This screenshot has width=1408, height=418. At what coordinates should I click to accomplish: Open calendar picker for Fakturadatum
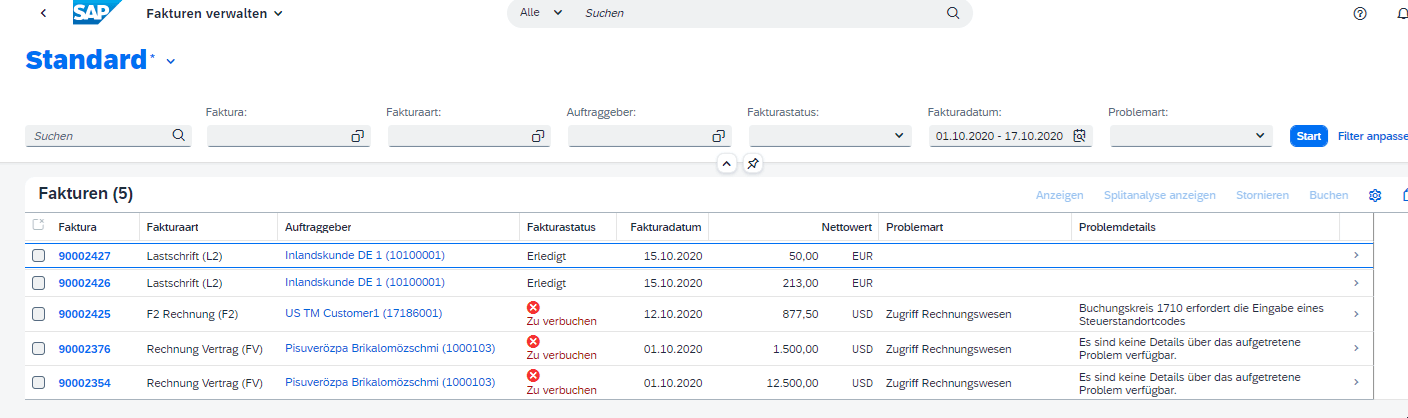tap(1079, 136)
